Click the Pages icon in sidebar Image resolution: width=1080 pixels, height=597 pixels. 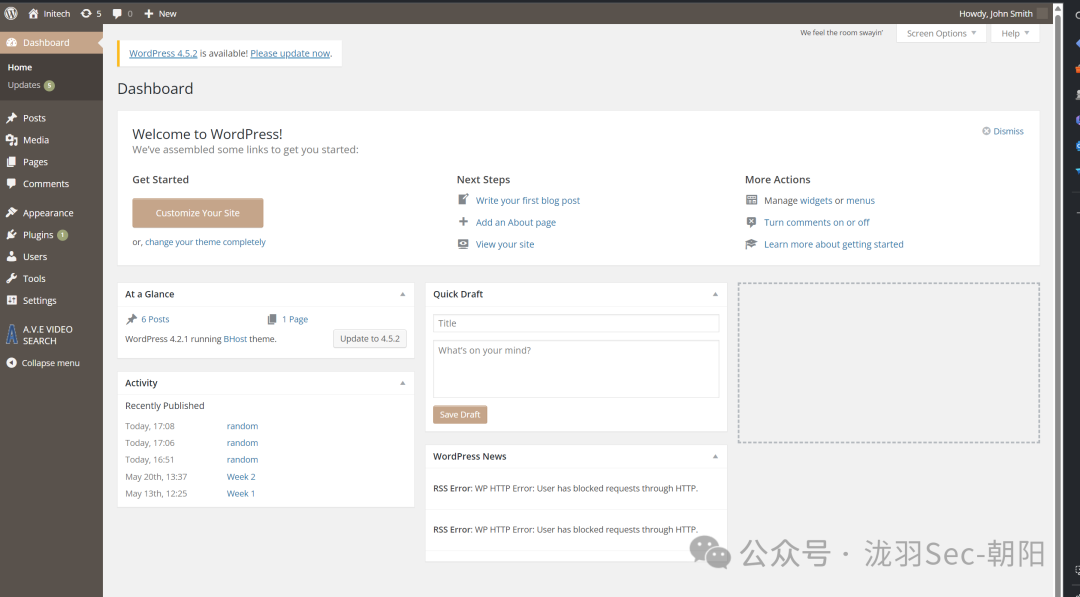coord(12,162)
